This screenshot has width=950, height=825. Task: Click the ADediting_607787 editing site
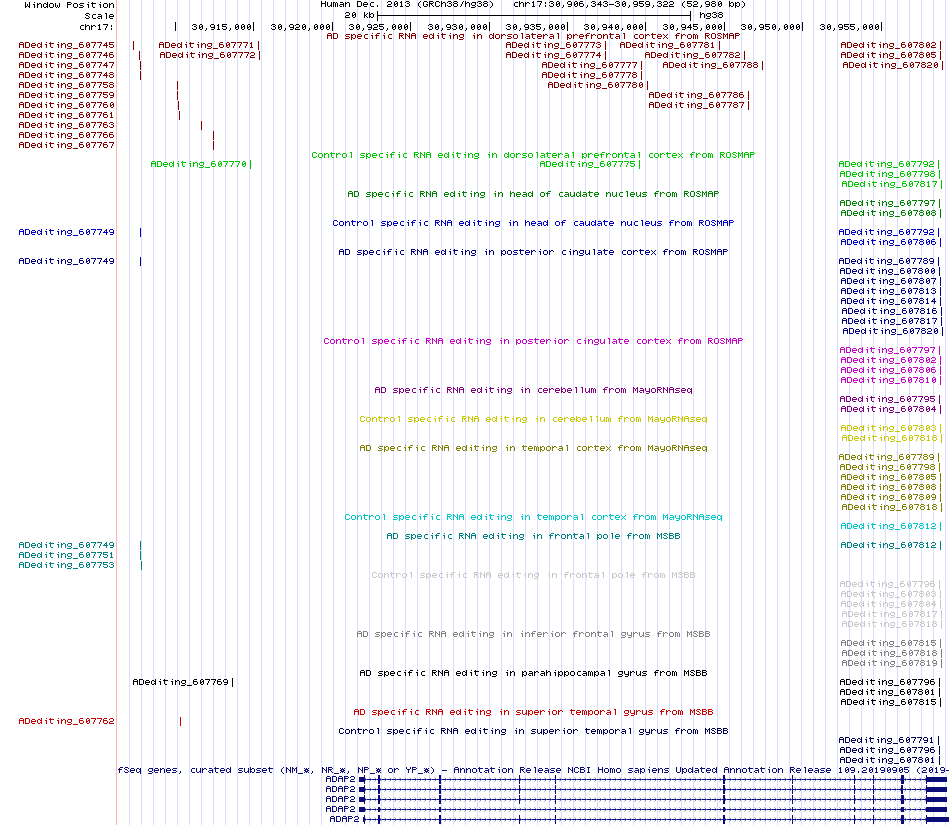(699, 105)
